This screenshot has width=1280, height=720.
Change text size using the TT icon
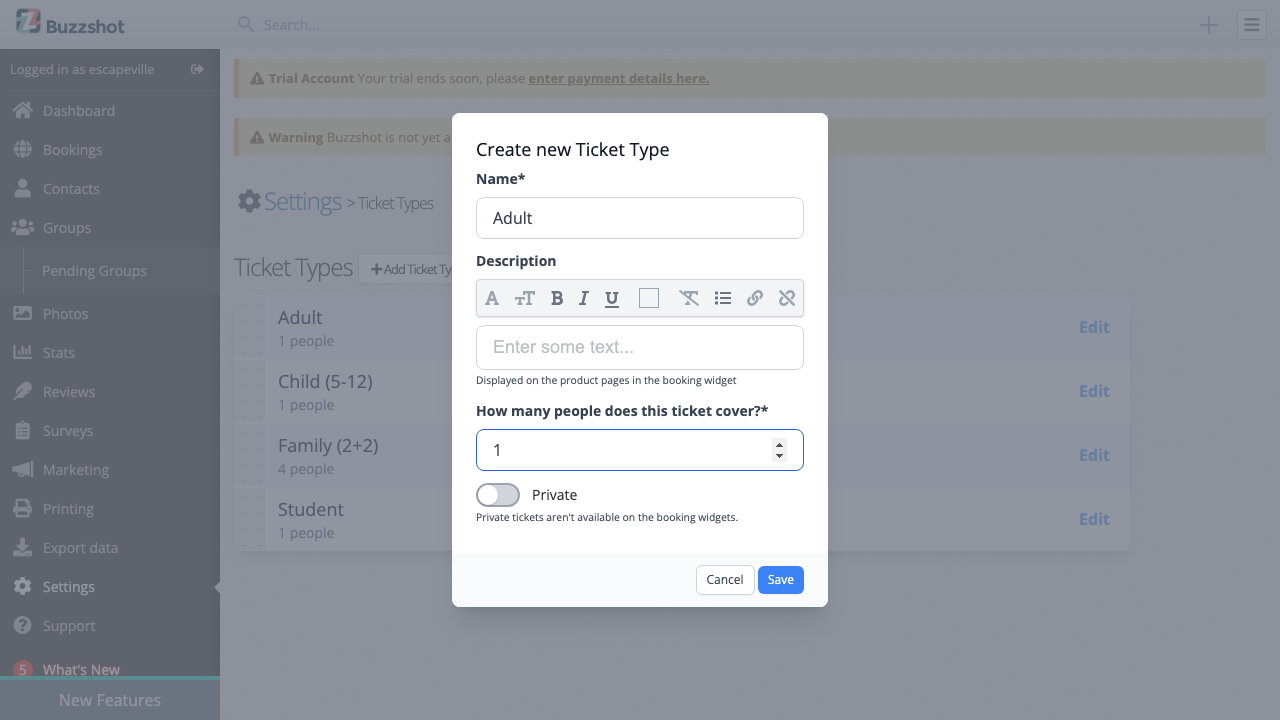pyautogui.click(x=524, y=298)
